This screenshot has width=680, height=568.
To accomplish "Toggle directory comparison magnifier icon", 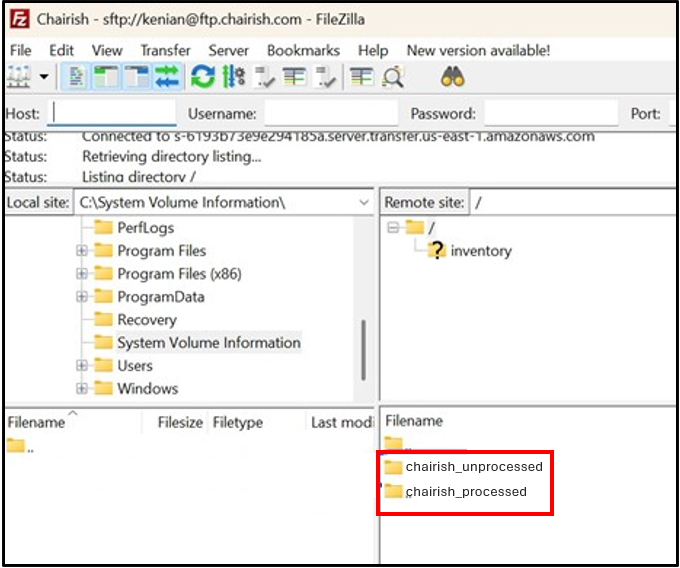I will (393, 77).
